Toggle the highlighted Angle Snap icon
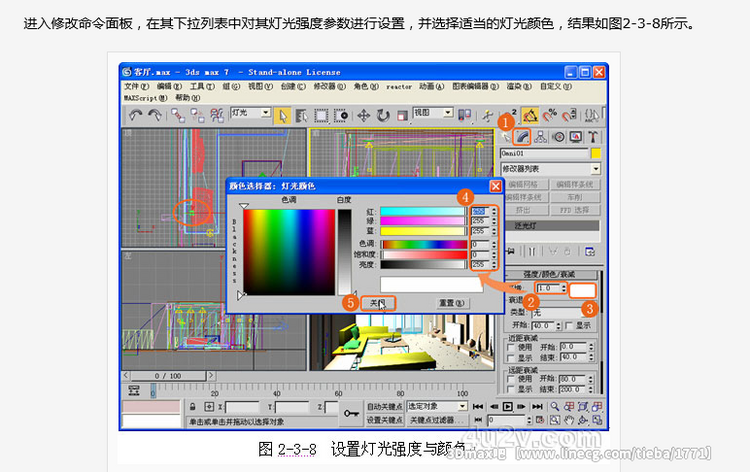This screenshot has width=750, height=472. [x=530, y=115]
